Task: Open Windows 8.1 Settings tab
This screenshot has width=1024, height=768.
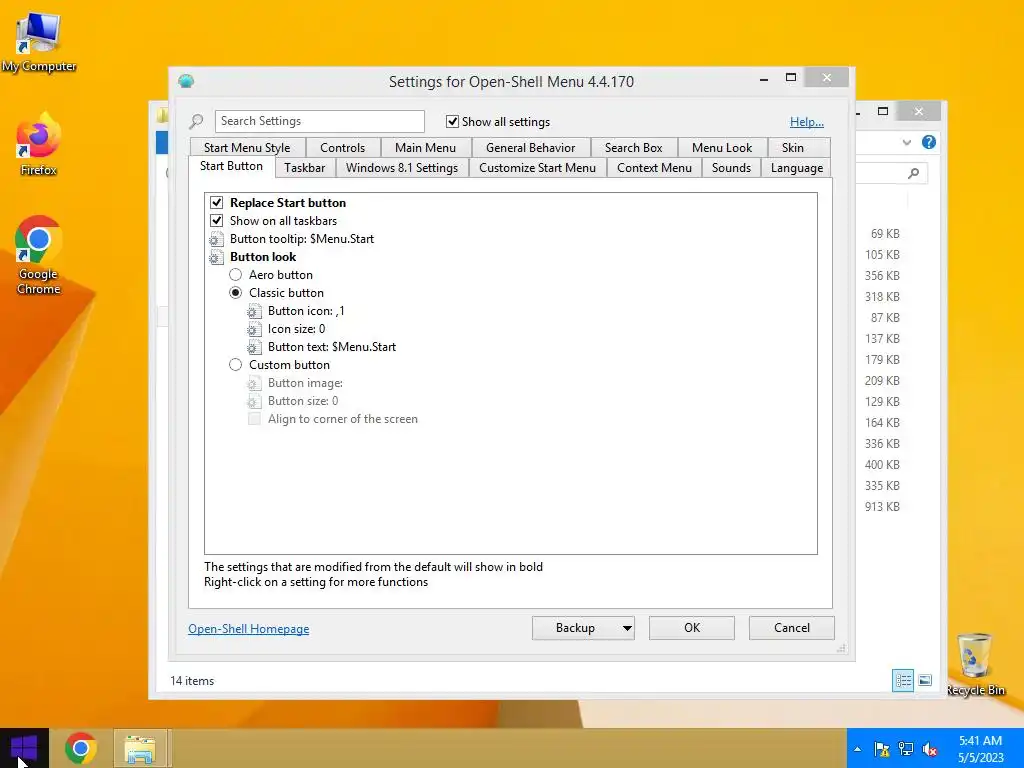Action: point(402,168)
